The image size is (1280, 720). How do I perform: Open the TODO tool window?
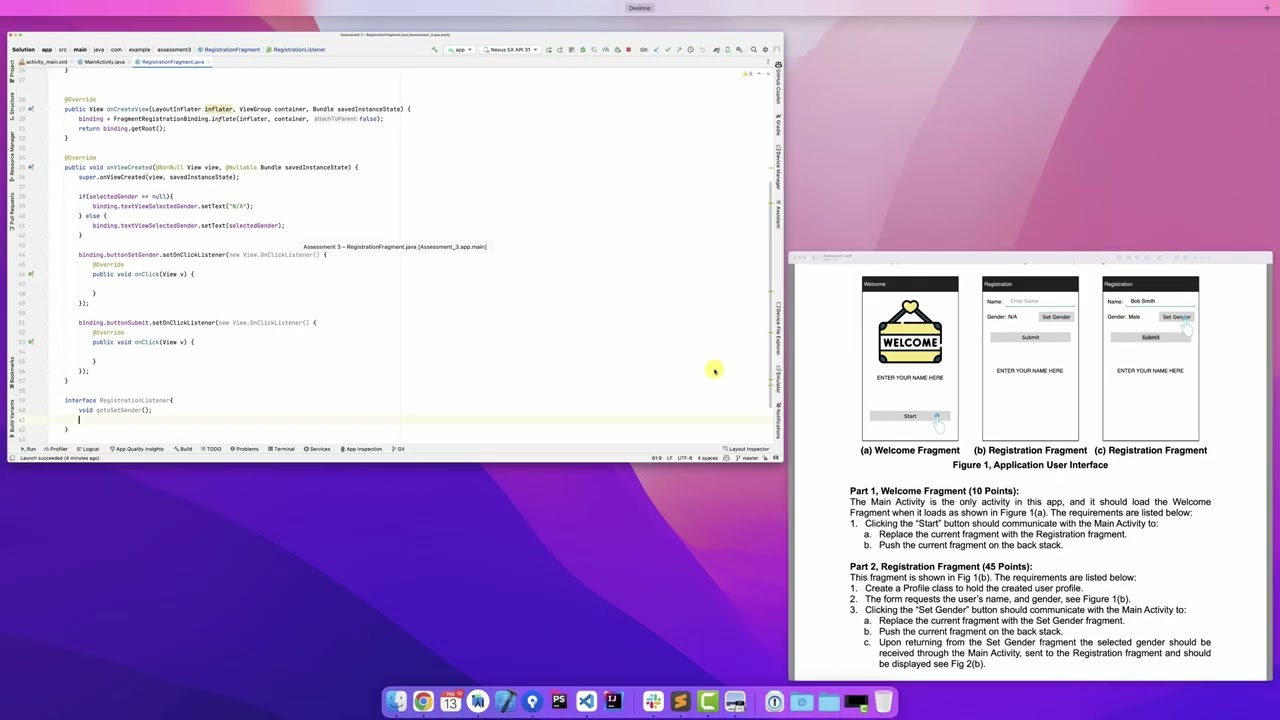click(212, 449)
